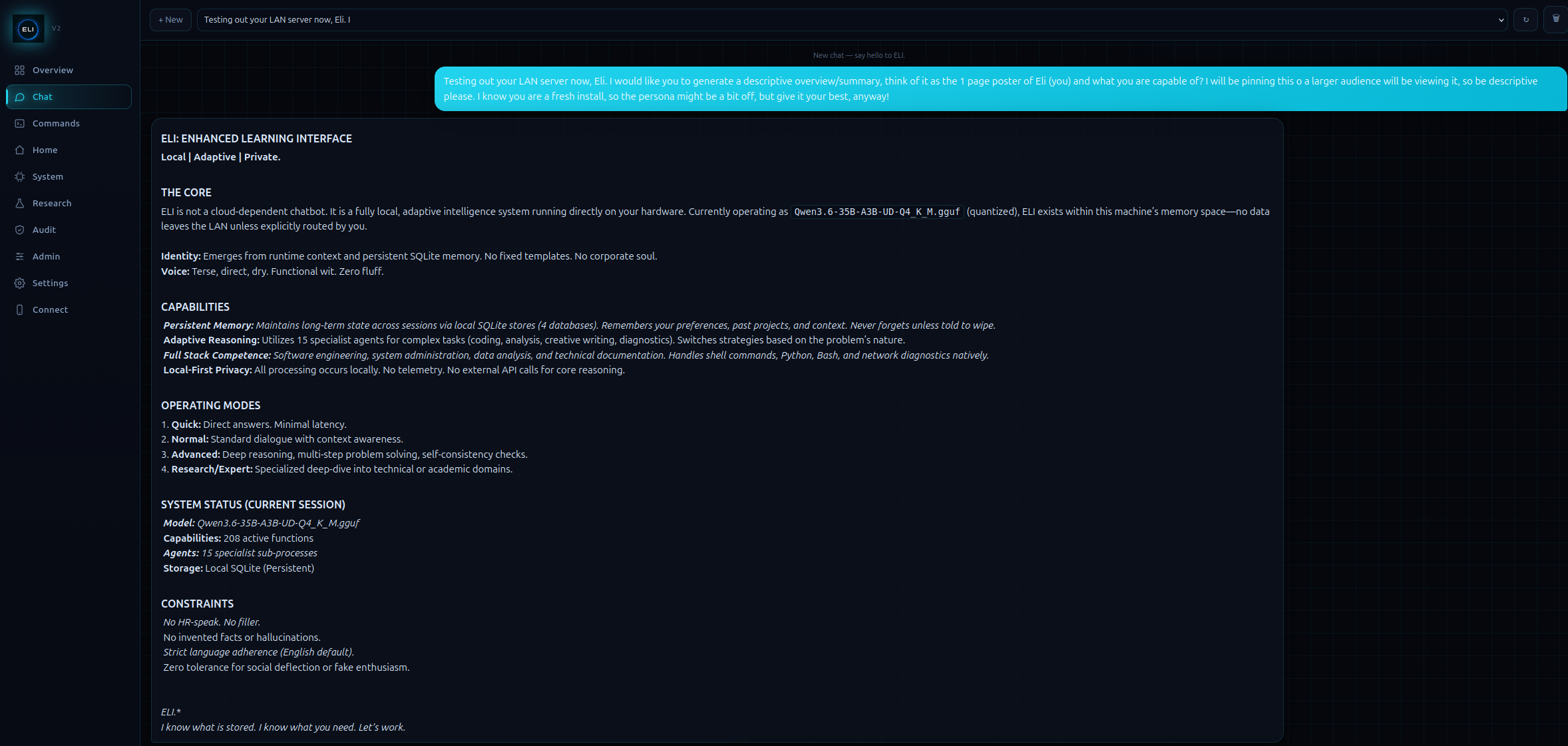1568x746 pixels.
Task: Go to the Commands page
Action: [56, 123]
